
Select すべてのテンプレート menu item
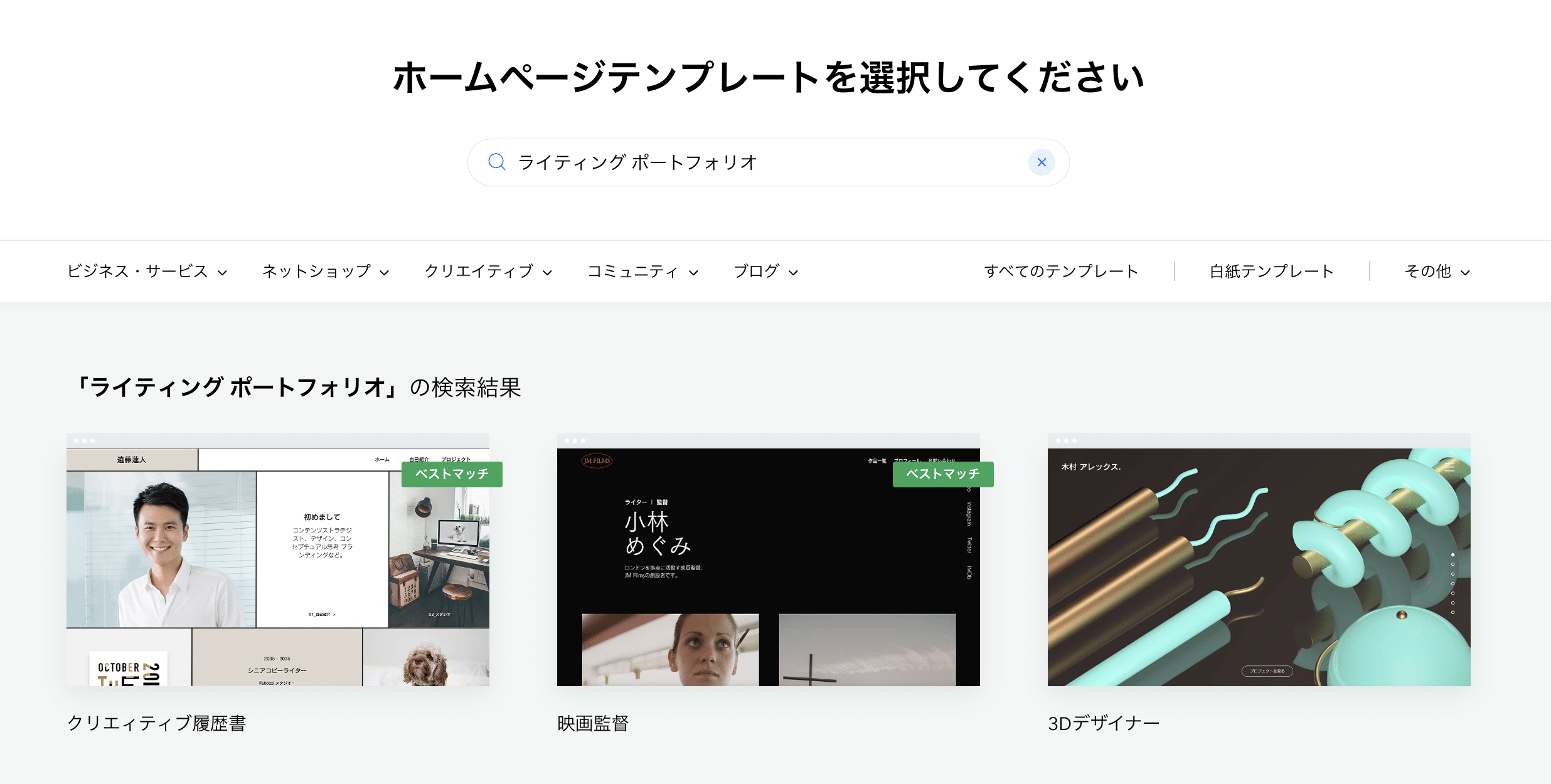(x=1062, y=271)
